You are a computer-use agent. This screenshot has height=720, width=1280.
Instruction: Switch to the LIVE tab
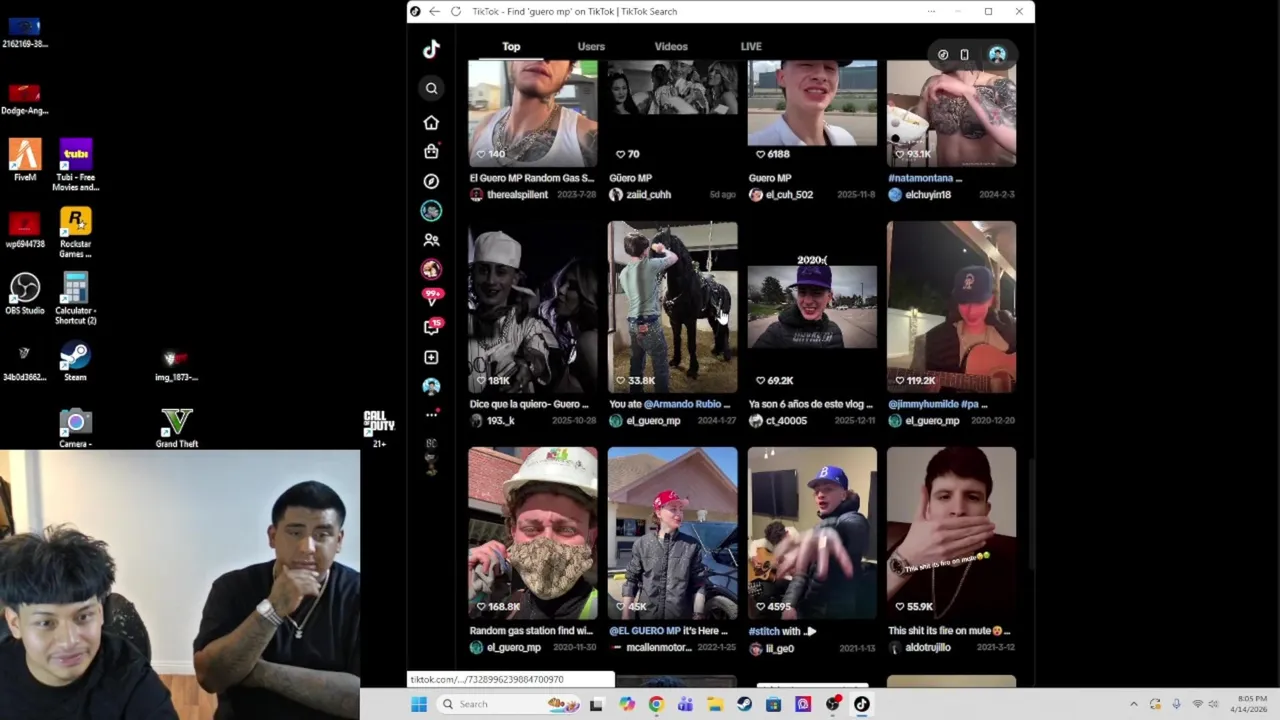click(x=751, y=47)
